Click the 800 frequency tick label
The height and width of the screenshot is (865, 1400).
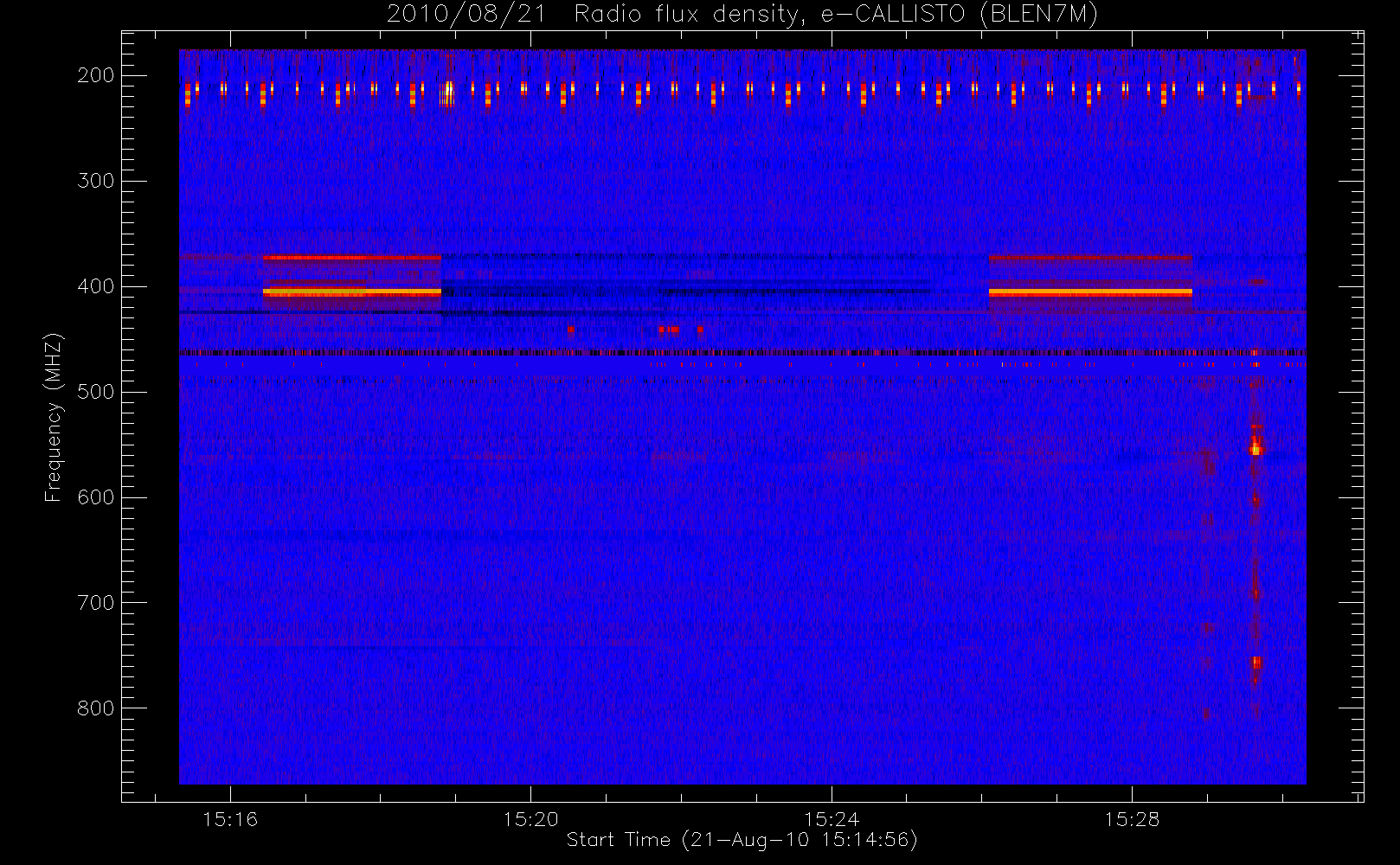pyautogui.click(x=95, y=708)
